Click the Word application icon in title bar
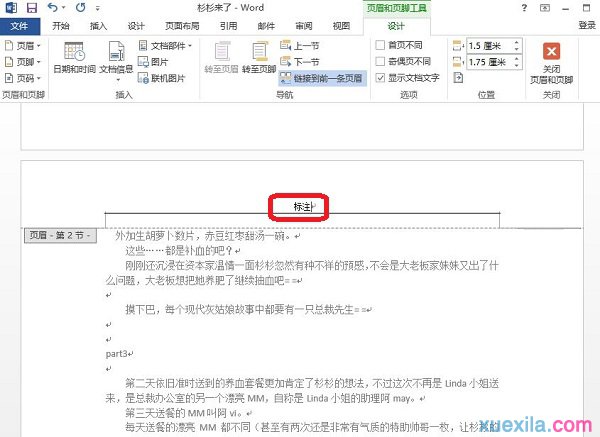 [11, 8]
